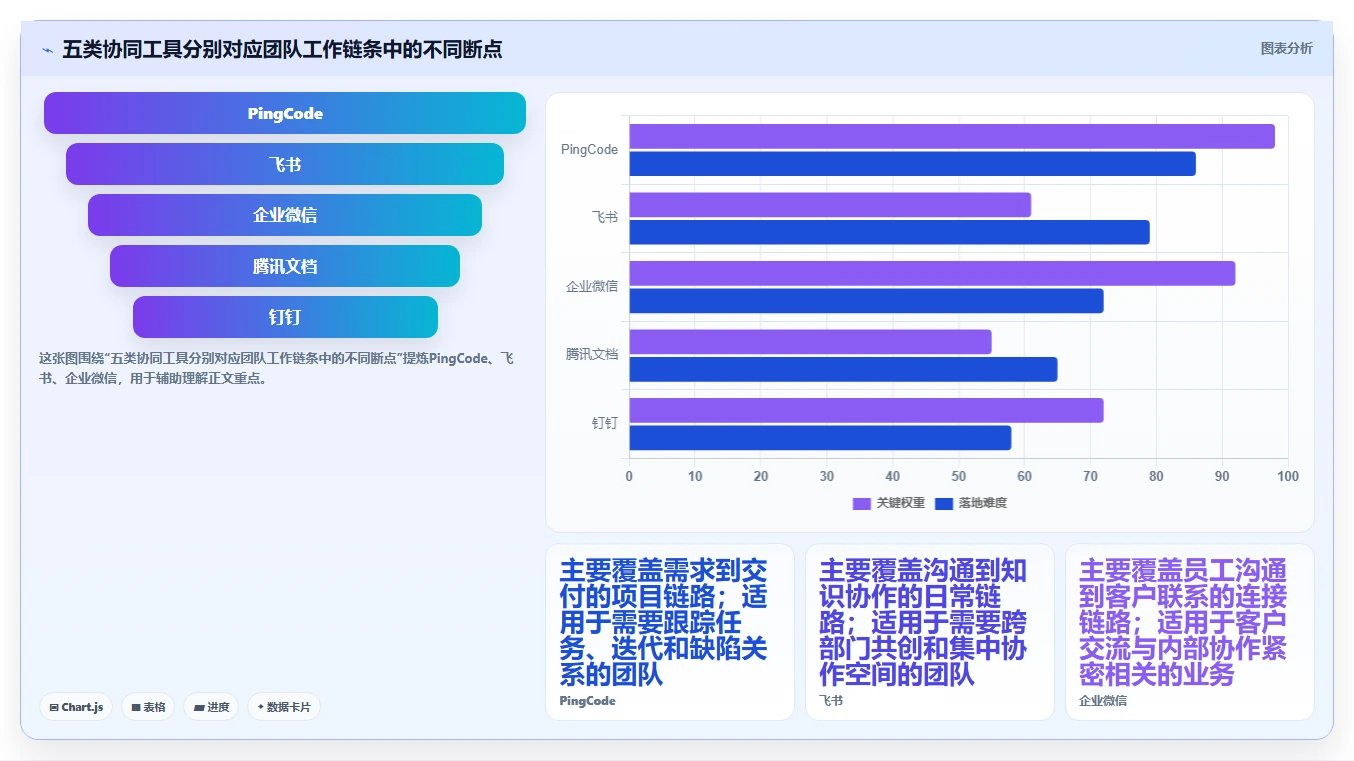The image size is (1354, 761).
Task: Click PingCode's purple 关键权重 bar
Action: point(952,136)
